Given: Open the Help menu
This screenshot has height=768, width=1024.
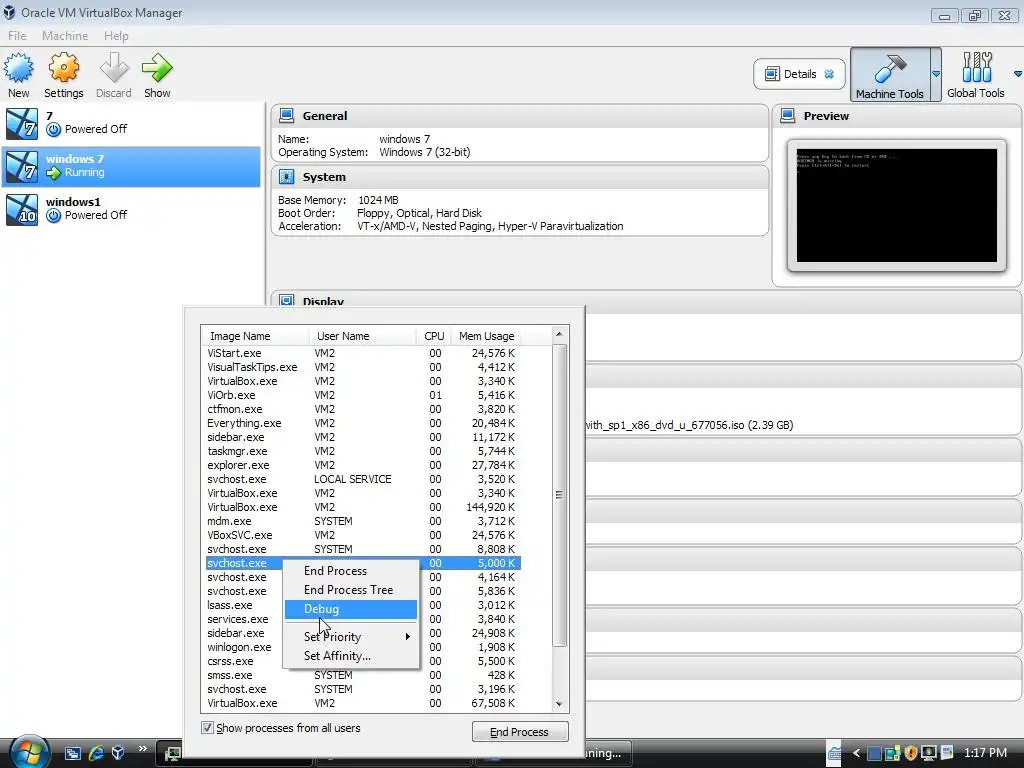Looking at the screenshot, I should [116, 36].
